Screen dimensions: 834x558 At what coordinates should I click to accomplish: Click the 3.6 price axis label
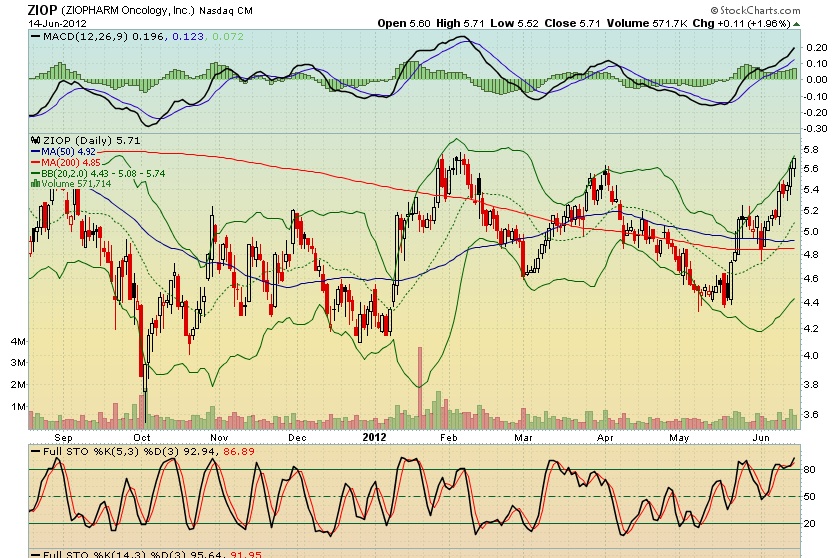[811, 414]
